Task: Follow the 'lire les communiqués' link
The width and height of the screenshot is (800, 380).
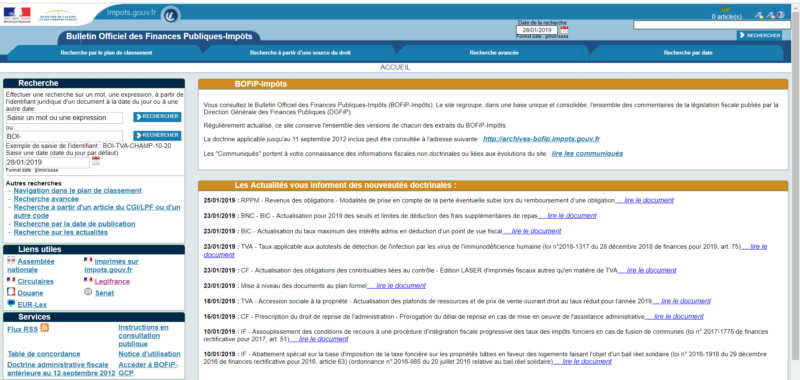Action: 587,154
